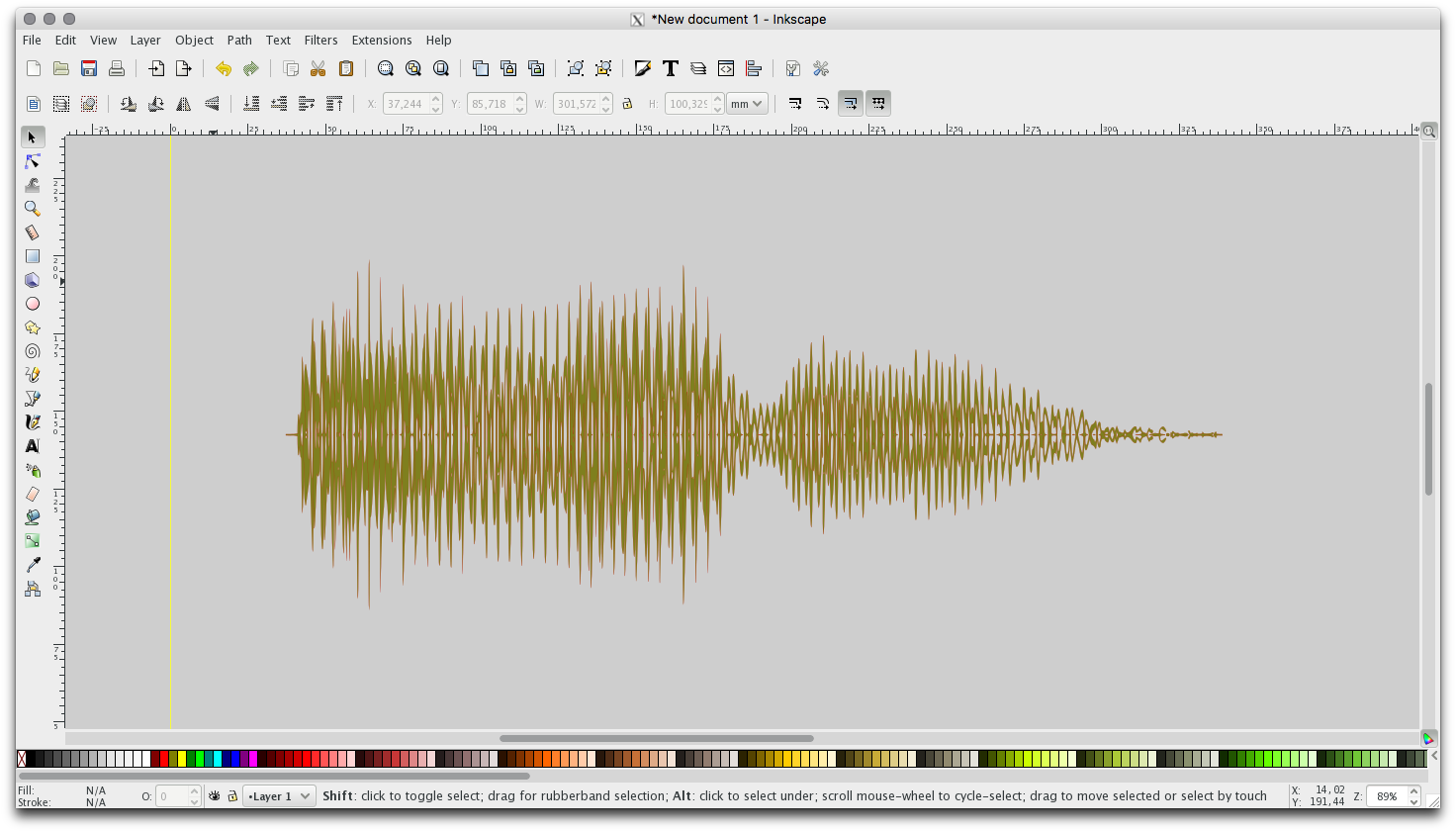Increase zoom percentage stepper
The height and width of the screenshot is (832, 1456).
[1414, 790]
